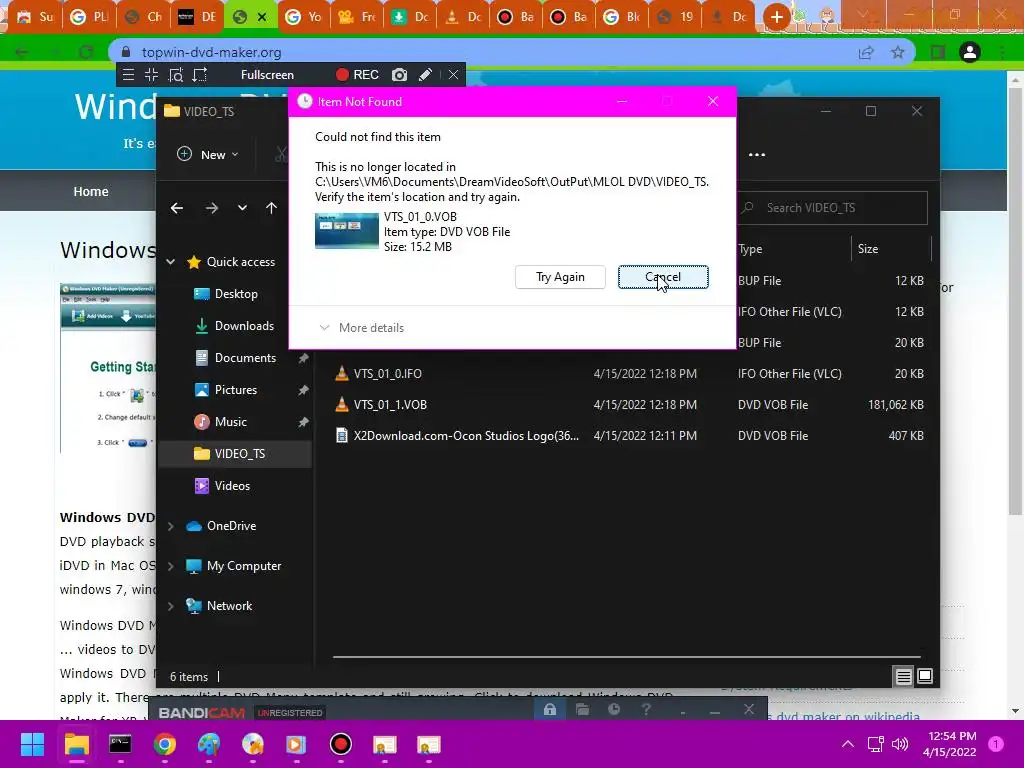Select the find-window capture icon on recording bar

(x=176, y=75)
